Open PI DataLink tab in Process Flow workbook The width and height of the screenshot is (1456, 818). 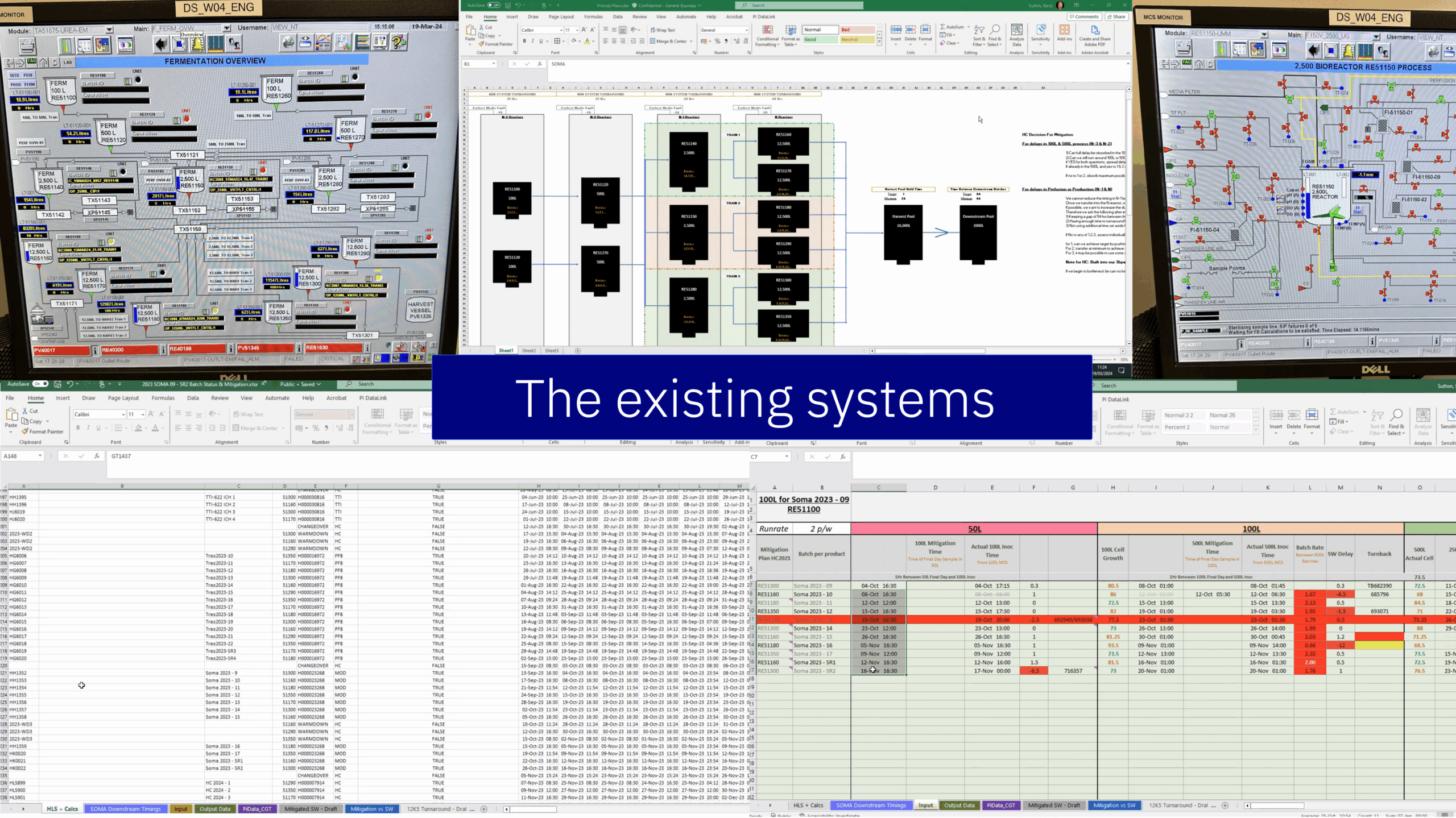[x=764, y=16]
